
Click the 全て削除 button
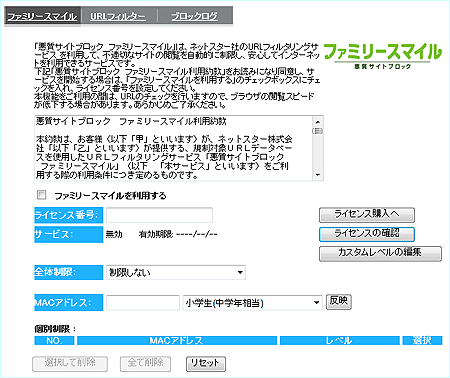pyautogui.click(x=145, y=364)
